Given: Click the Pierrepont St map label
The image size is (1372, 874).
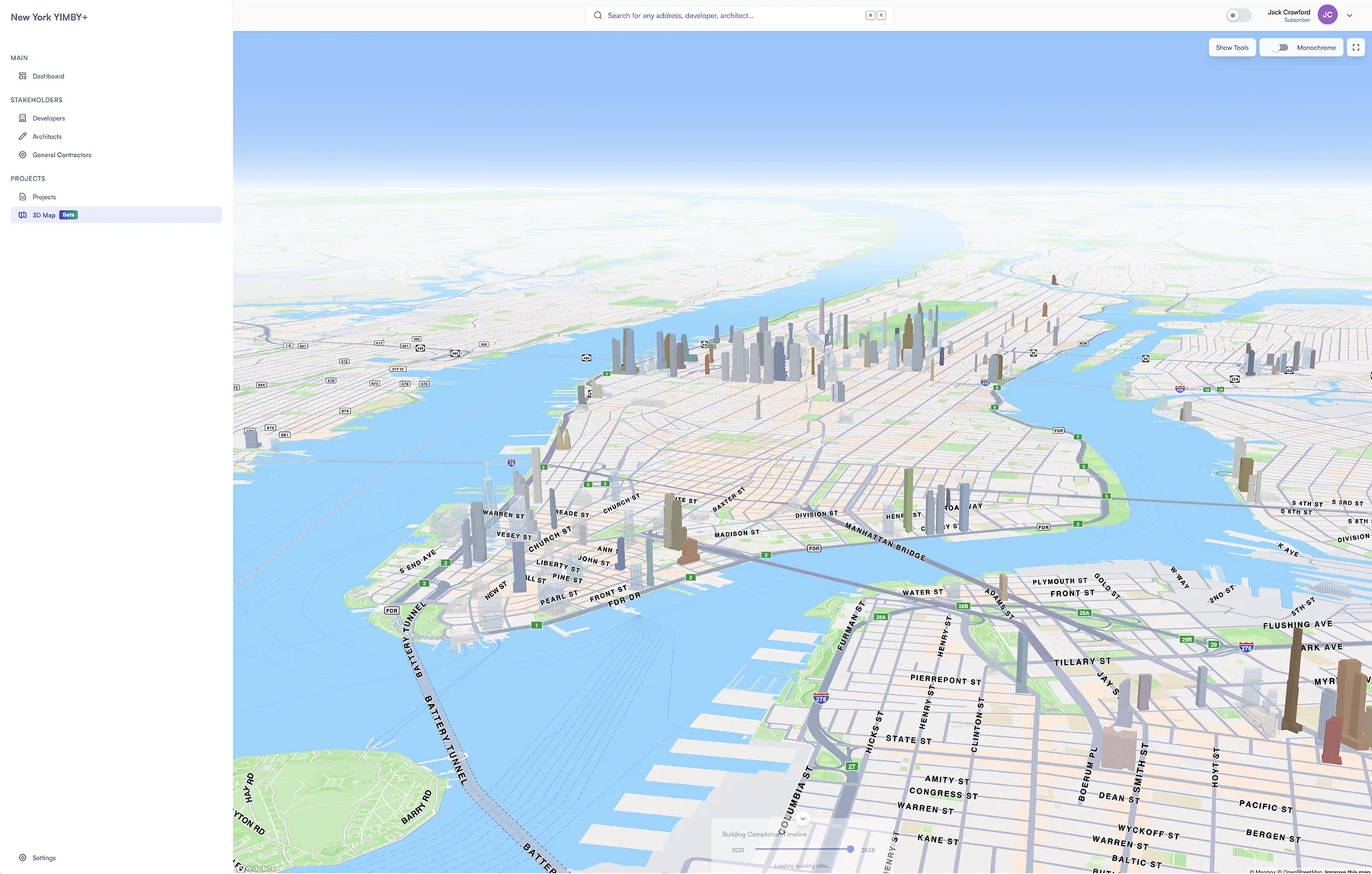Looking at the screenshot, I should coord(945,680).
